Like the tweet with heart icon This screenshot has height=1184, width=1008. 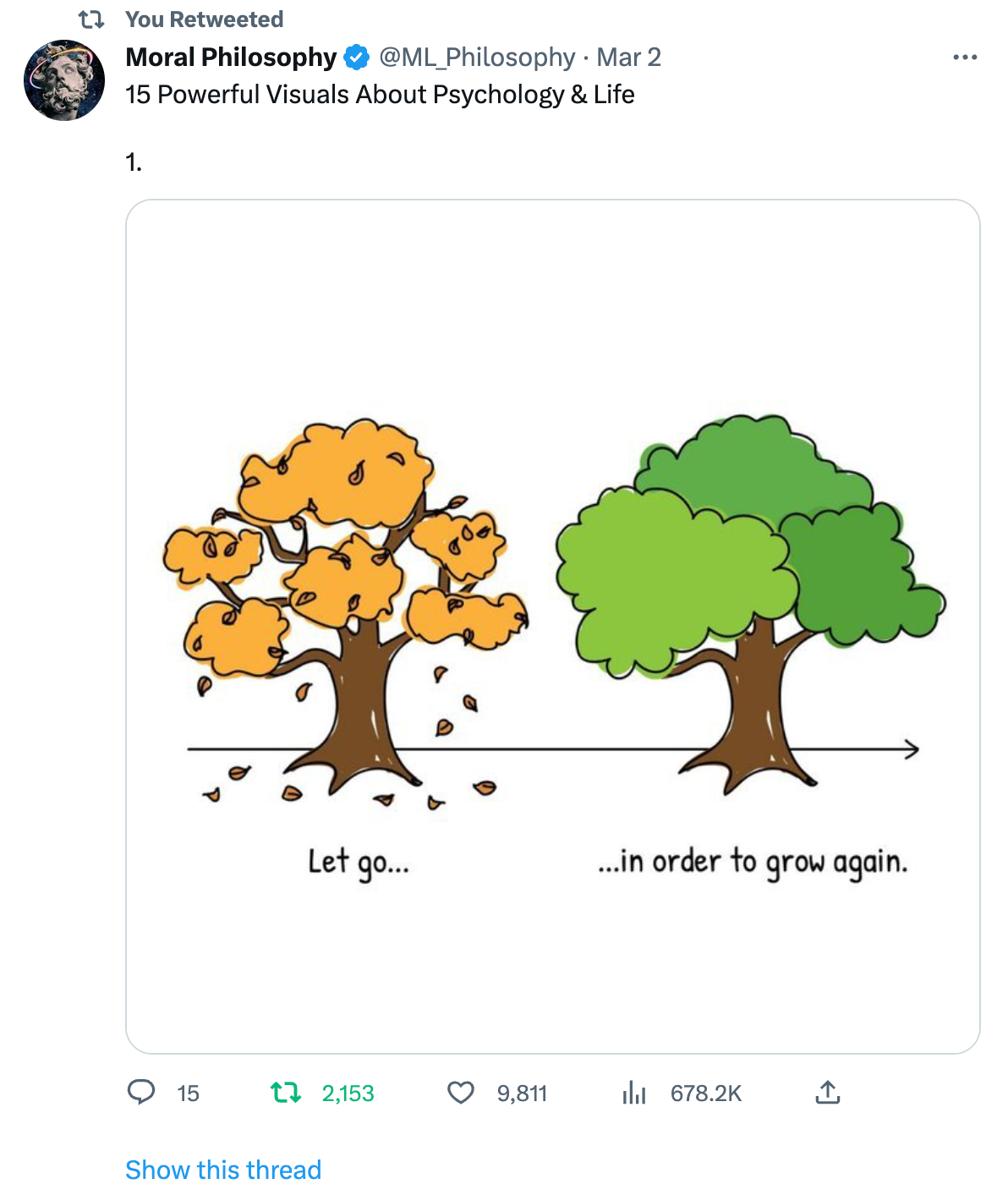click(461, 1093)
